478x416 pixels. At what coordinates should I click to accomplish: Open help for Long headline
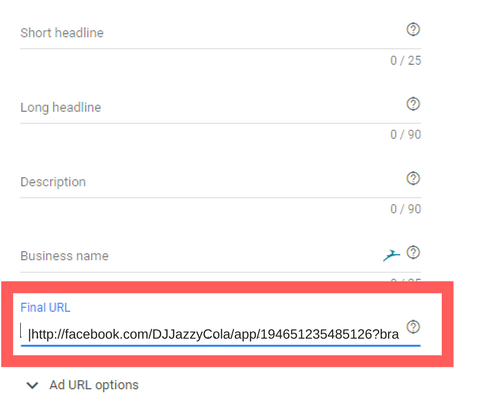tap(413, 104)
